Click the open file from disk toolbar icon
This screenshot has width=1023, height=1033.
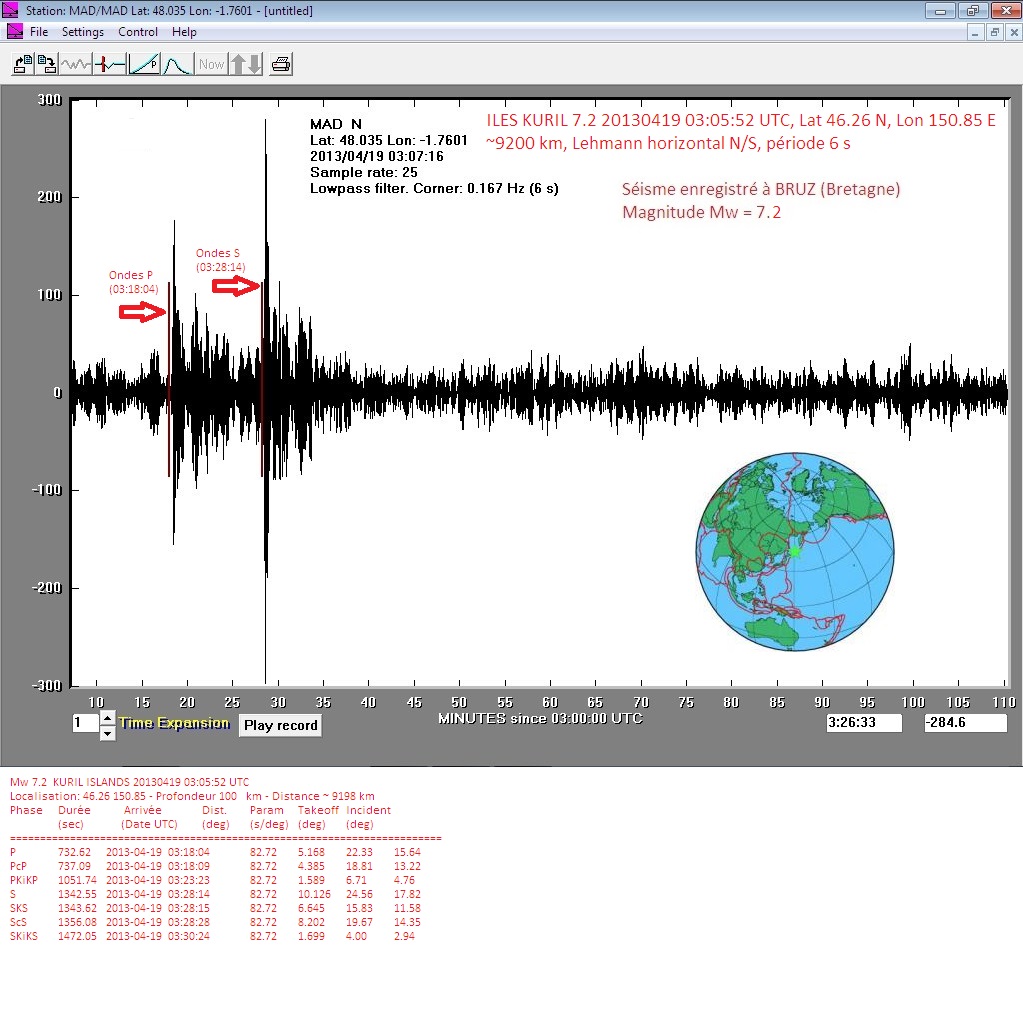[x=22, y=65]
